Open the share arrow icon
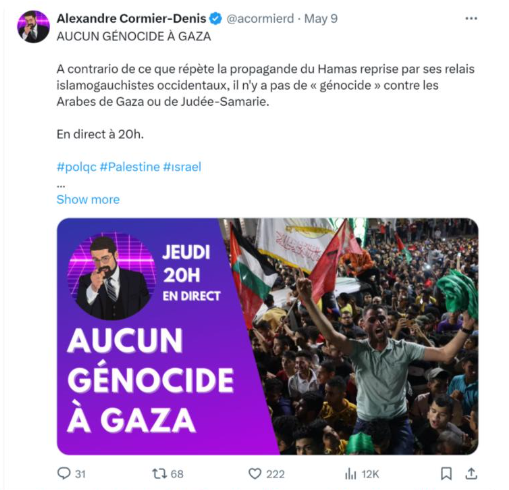 [471, 473]
